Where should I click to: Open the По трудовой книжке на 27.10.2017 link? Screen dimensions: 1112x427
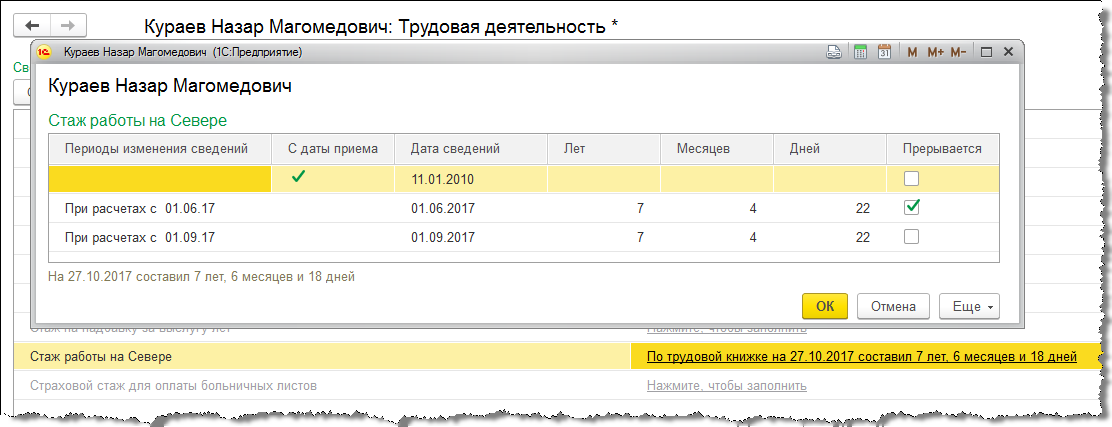[861, 357]
